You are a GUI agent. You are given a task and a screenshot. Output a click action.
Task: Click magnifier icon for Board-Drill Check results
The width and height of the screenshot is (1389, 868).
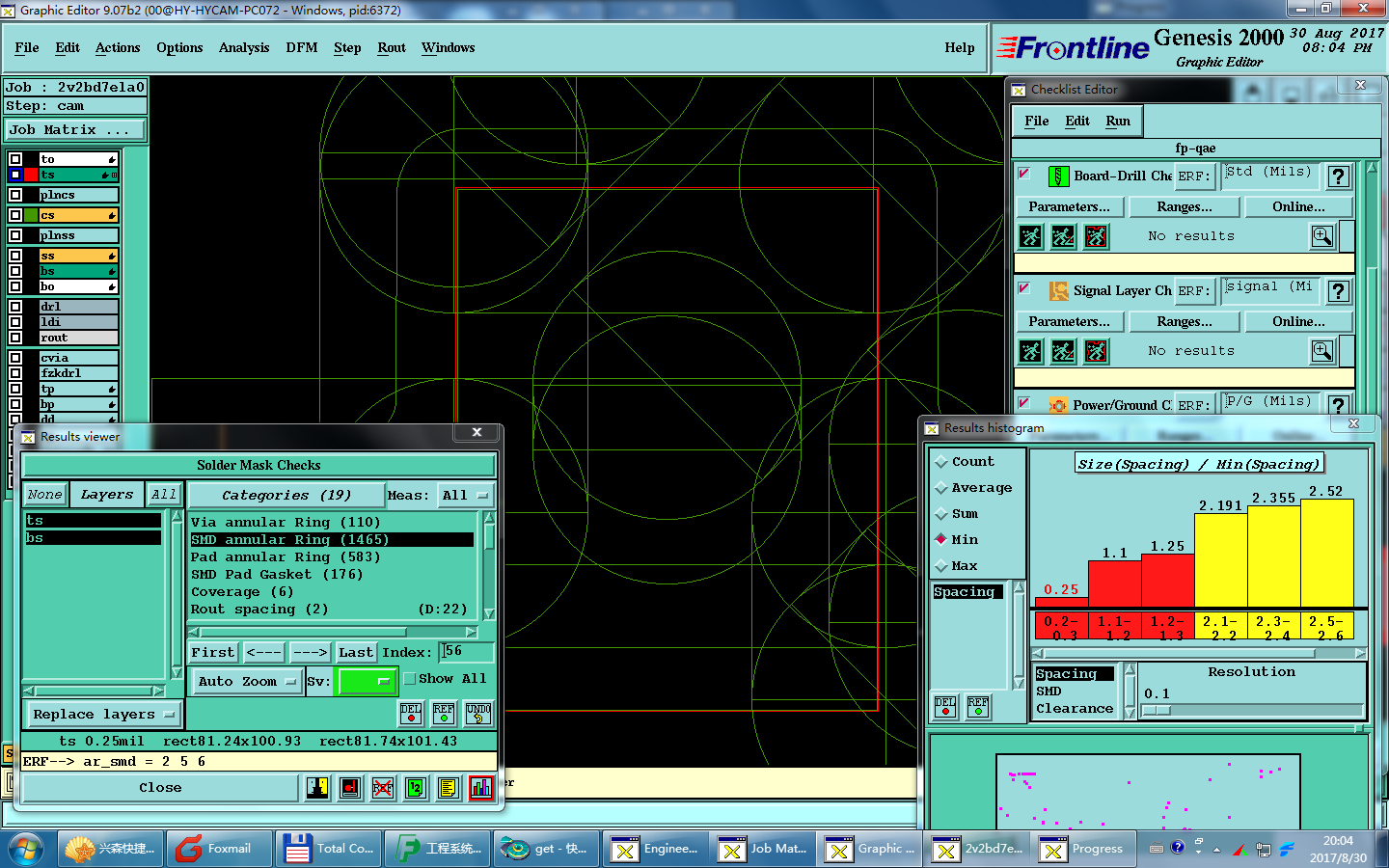tap(1321, 236)
